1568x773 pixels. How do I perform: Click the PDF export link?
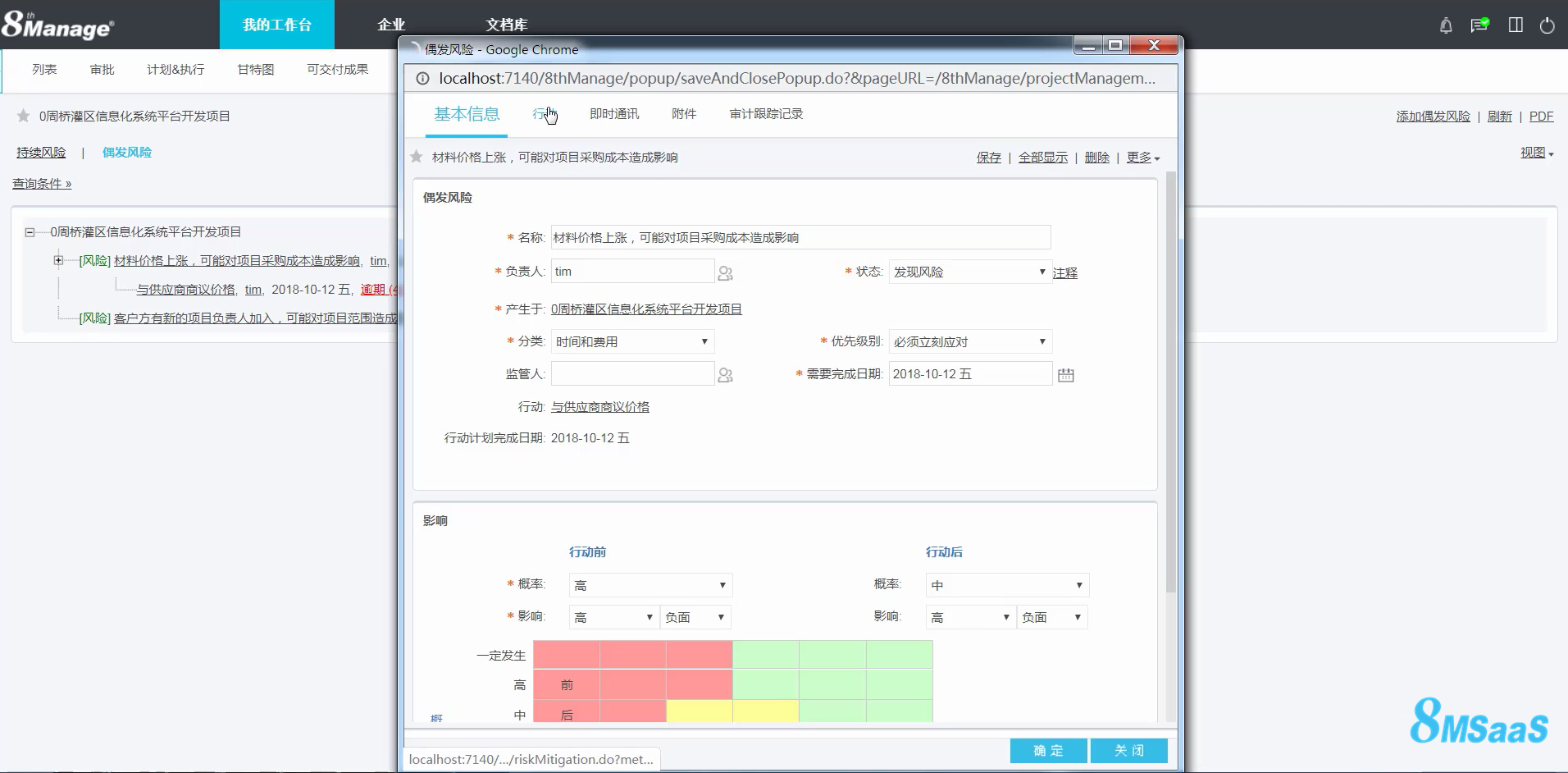1541,117
